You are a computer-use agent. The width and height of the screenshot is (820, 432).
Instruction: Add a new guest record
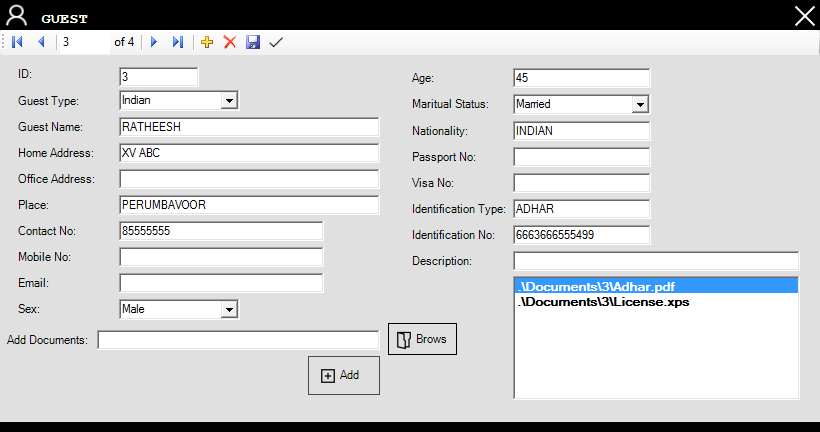tap(207, 42)
